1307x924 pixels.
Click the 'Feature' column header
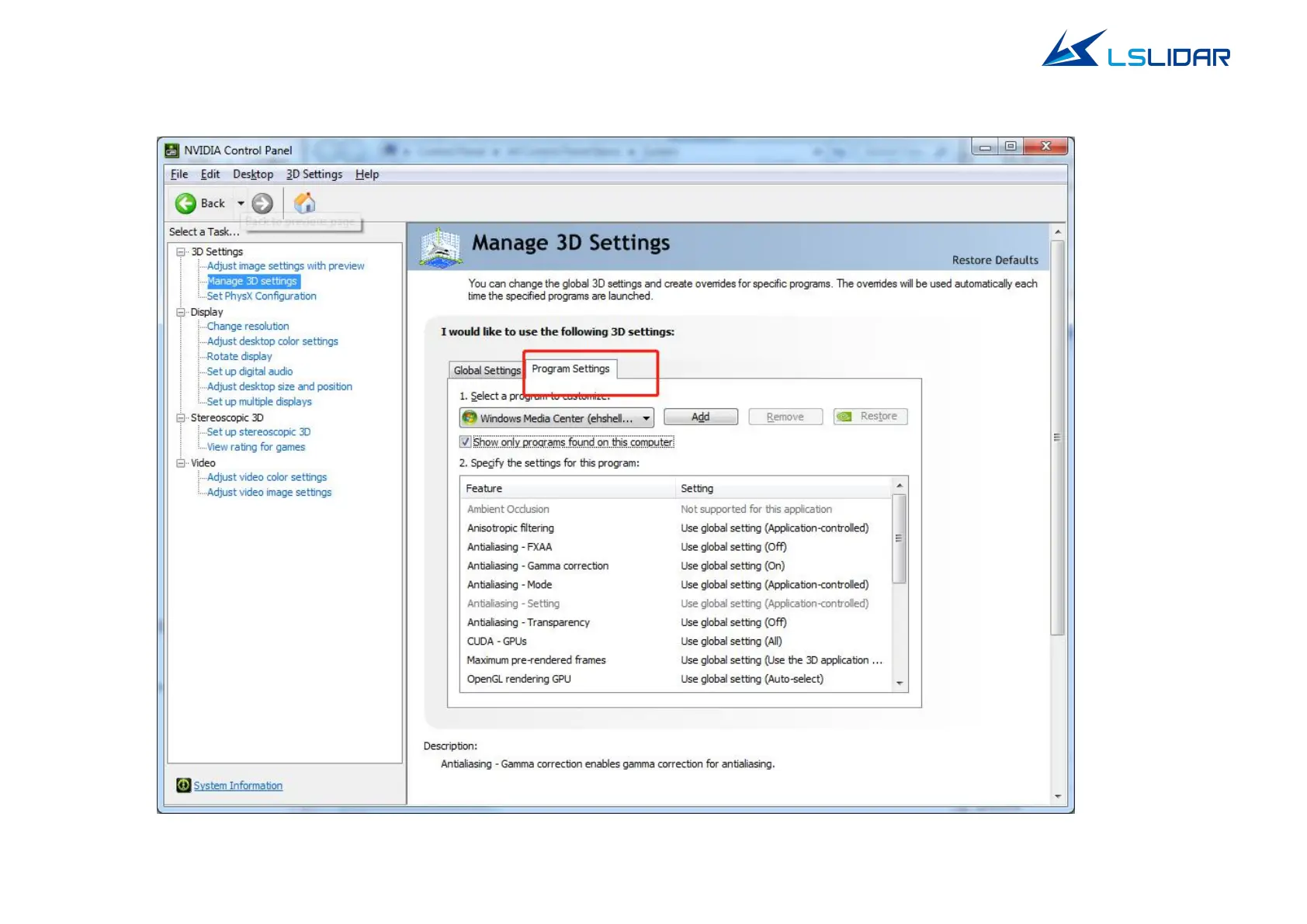click(568, 489)
